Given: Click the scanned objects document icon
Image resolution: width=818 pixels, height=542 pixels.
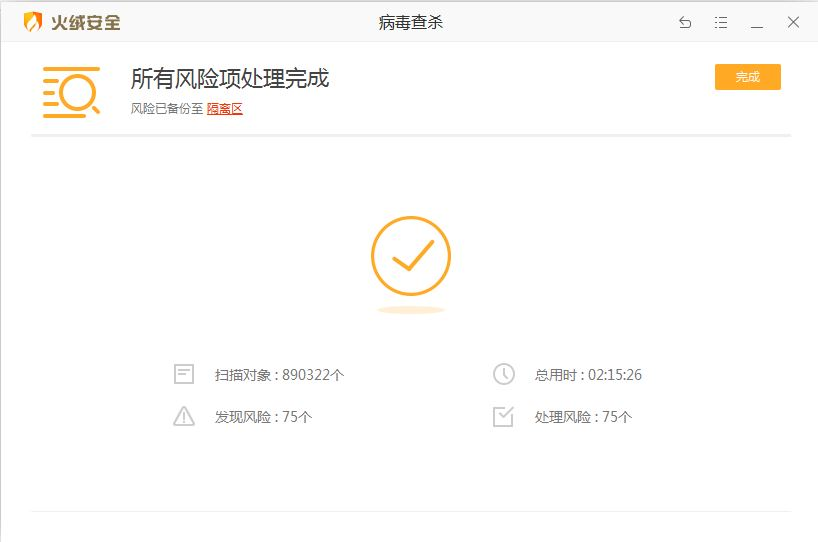Looking at the screenshot, I should [x=184, y=375].
